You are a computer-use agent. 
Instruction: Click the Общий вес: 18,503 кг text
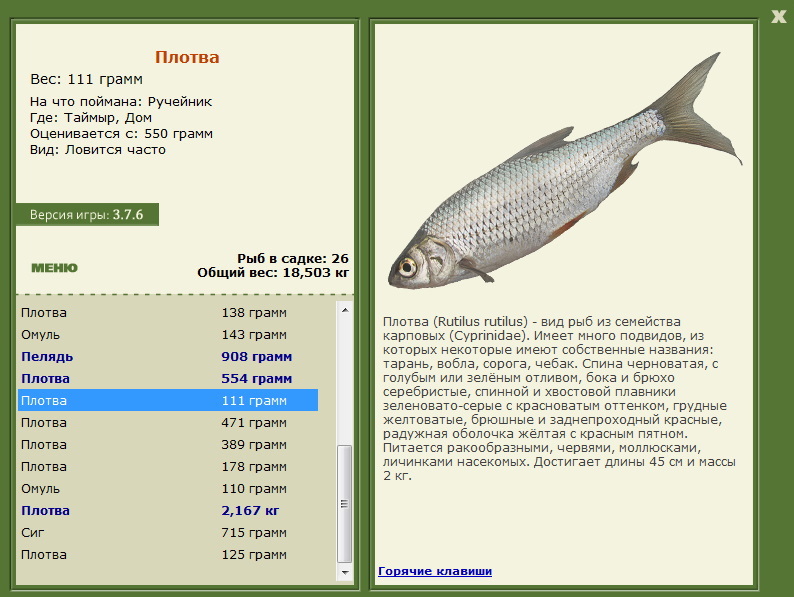pyautogui.click(x=273, y=273)
